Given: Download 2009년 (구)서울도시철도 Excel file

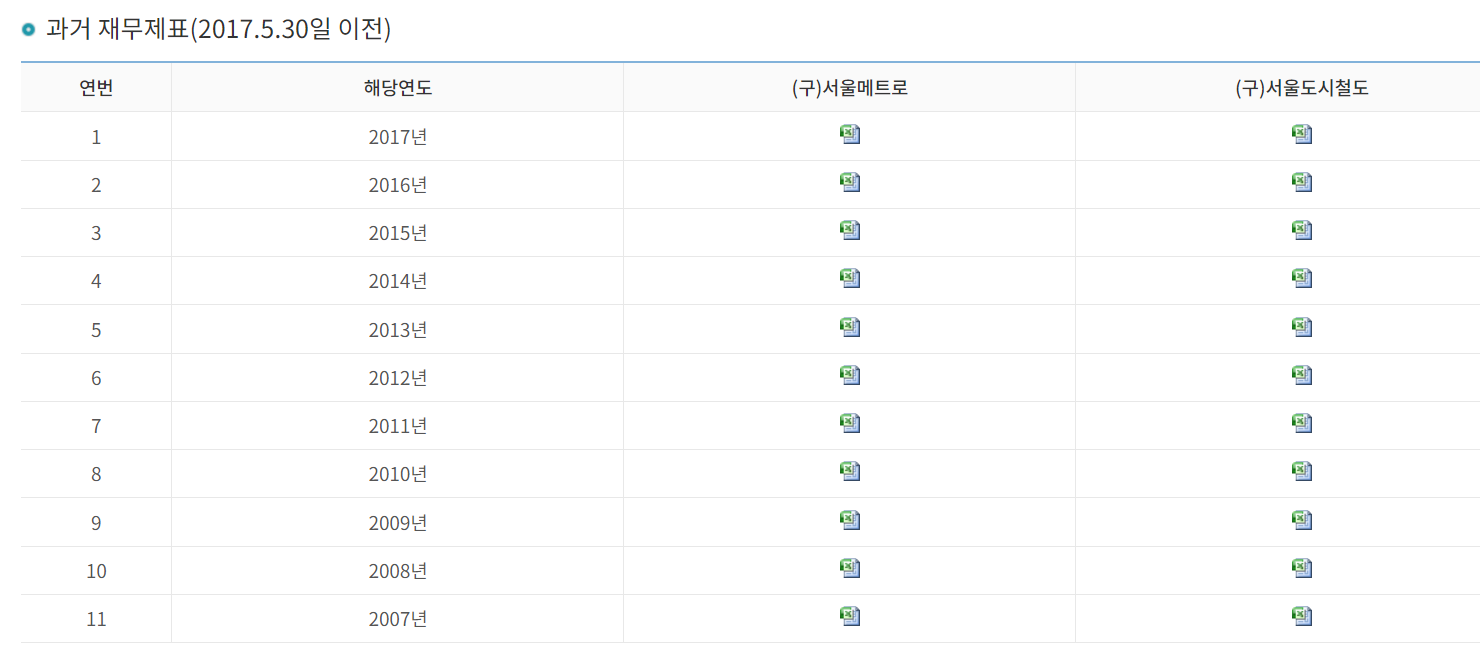Looking at the screenshot, I should (x=1302, y=520).
